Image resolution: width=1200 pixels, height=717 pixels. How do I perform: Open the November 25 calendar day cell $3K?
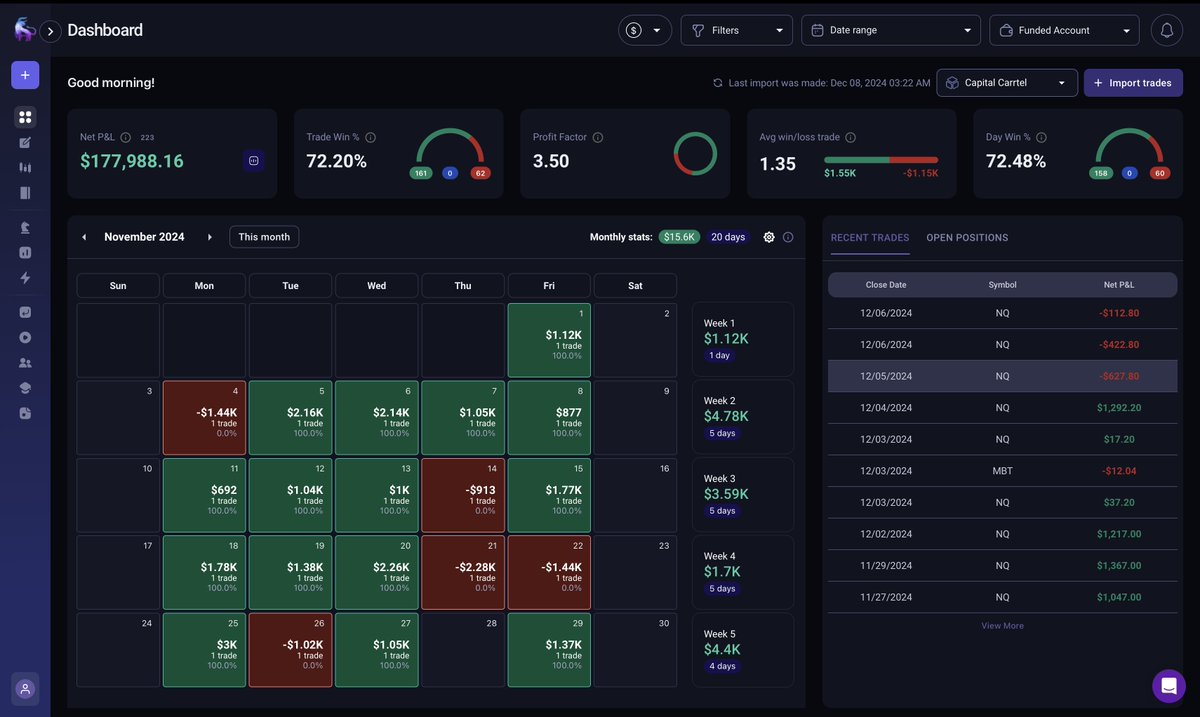204,650
